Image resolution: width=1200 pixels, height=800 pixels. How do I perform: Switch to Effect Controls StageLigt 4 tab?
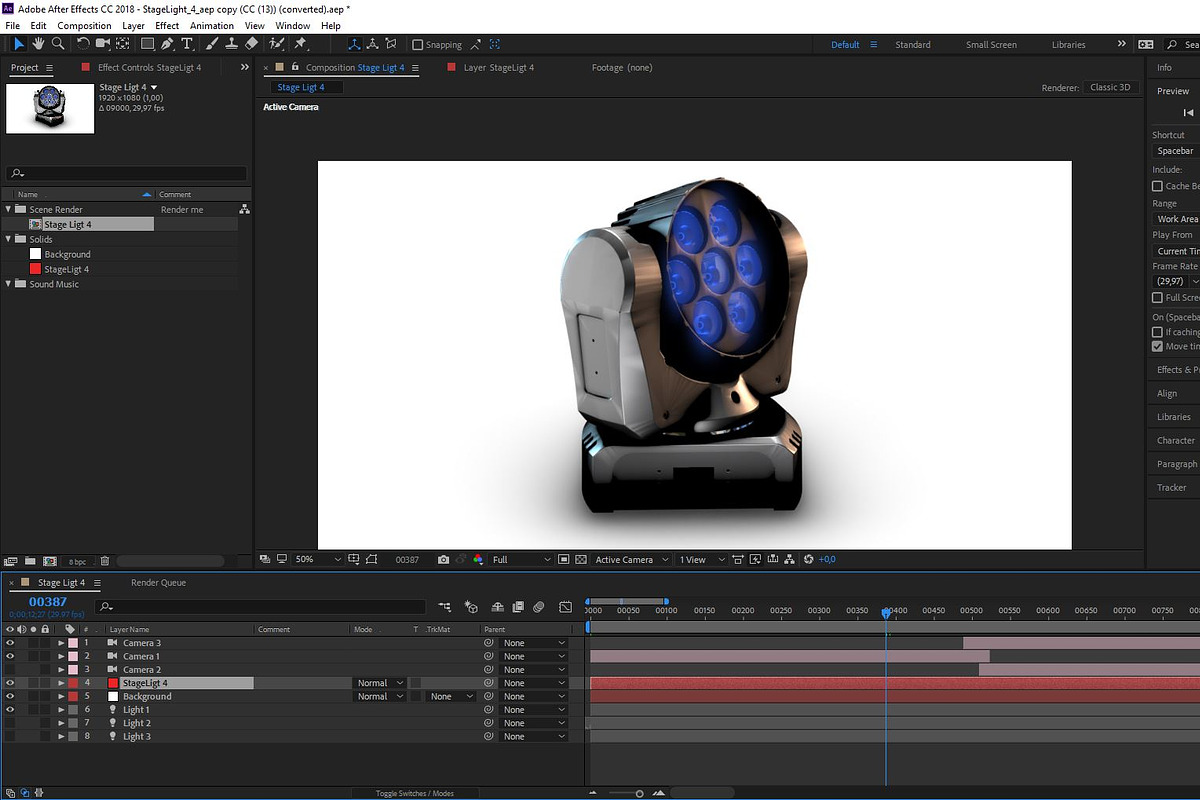pos(149,67)
